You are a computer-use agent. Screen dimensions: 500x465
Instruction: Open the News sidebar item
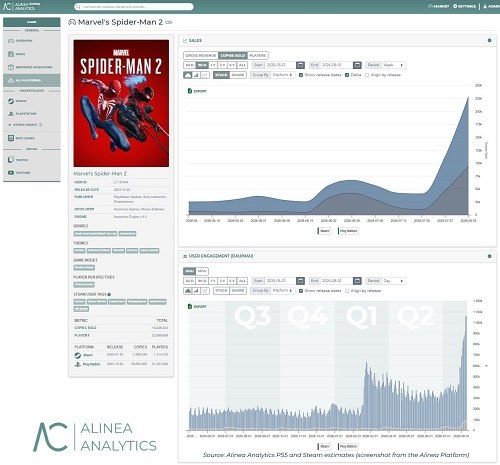[32, 54]
